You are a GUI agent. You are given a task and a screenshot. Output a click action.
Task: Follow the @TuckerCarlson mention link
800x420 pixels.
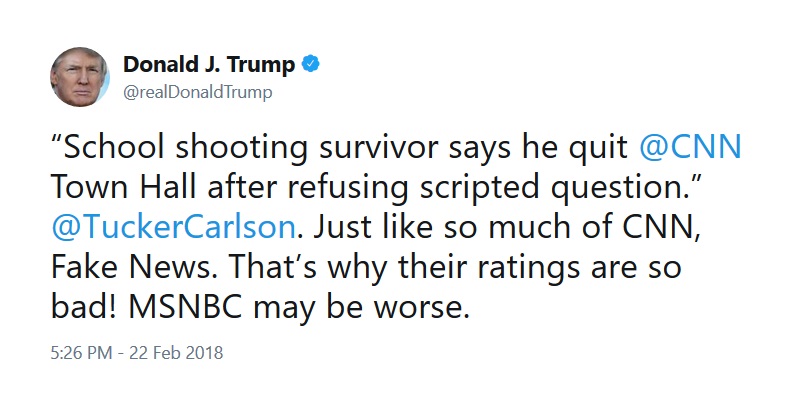coord(173,227)
